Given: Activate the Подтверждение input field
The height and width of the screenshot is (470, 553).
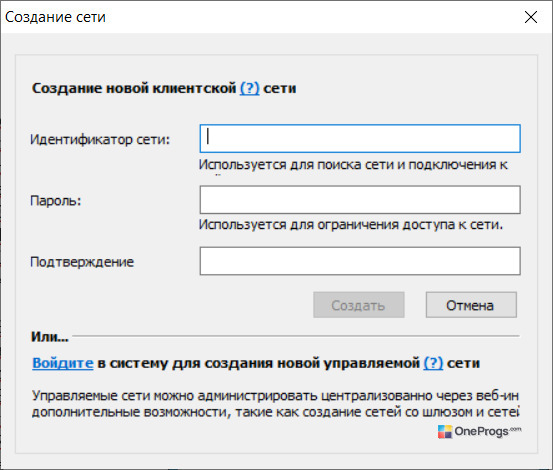Looking at the screenshot, I should (360, 261).
